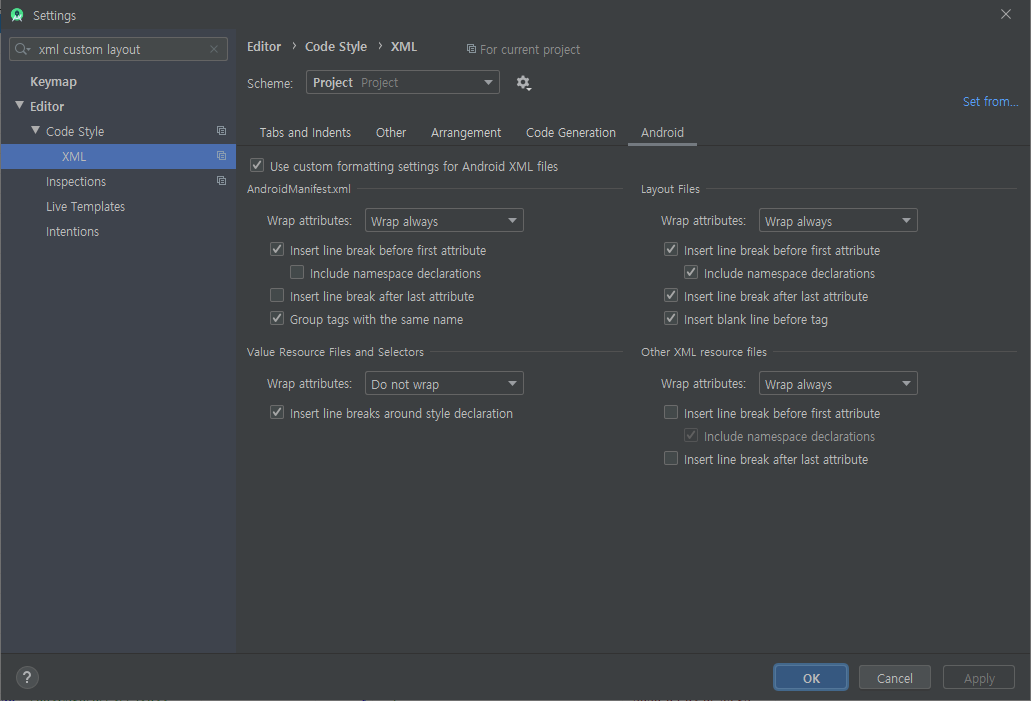Click the OK button

pyautogui.click(x=811, y=678)
